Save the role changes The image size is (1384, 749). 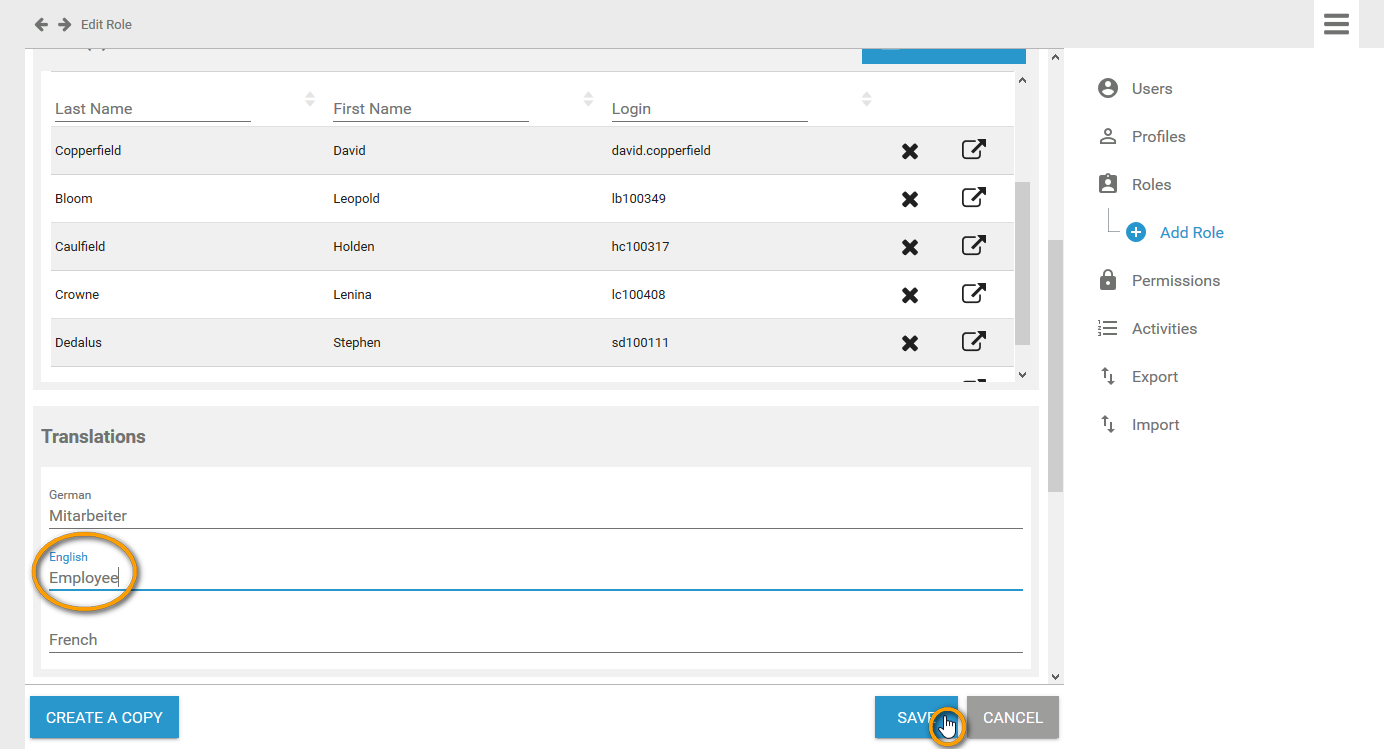point(915,717)
